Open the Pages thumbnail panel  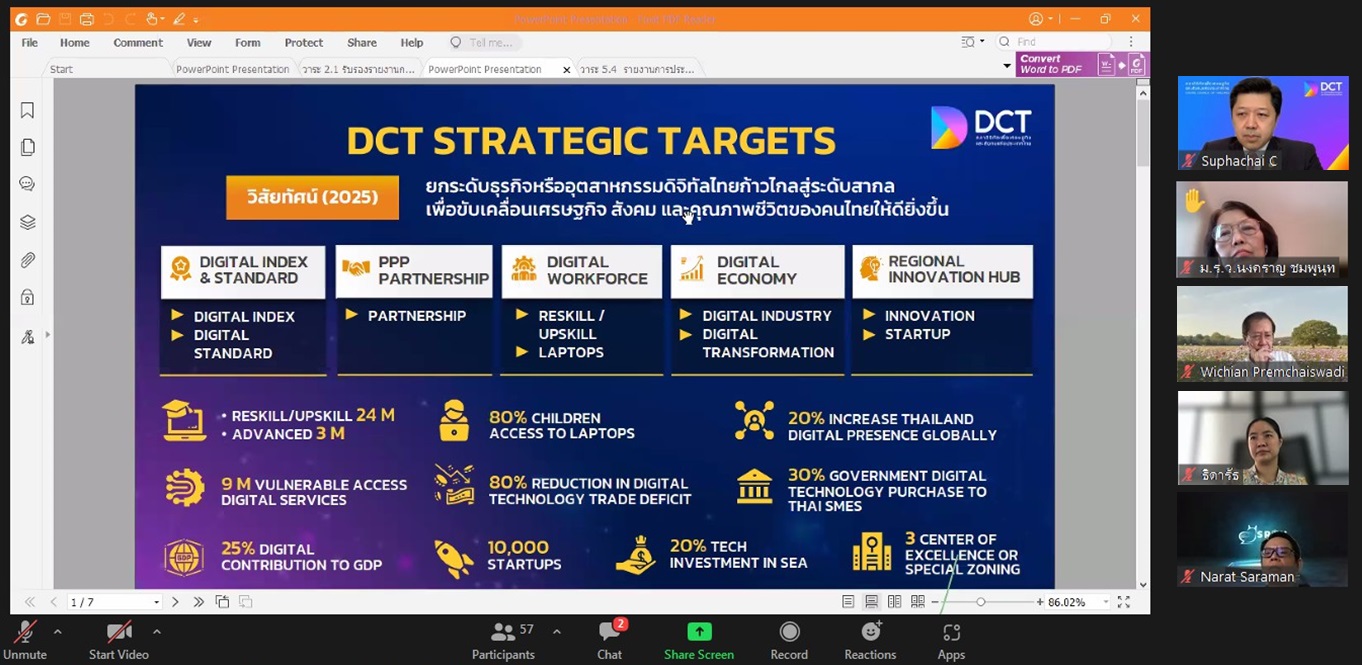pyautogui.click(x=27, y=147)
